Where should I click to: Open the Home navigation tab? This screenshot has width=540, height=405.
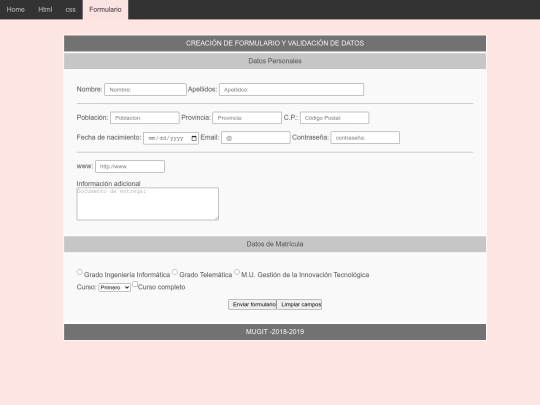(15, 9)
